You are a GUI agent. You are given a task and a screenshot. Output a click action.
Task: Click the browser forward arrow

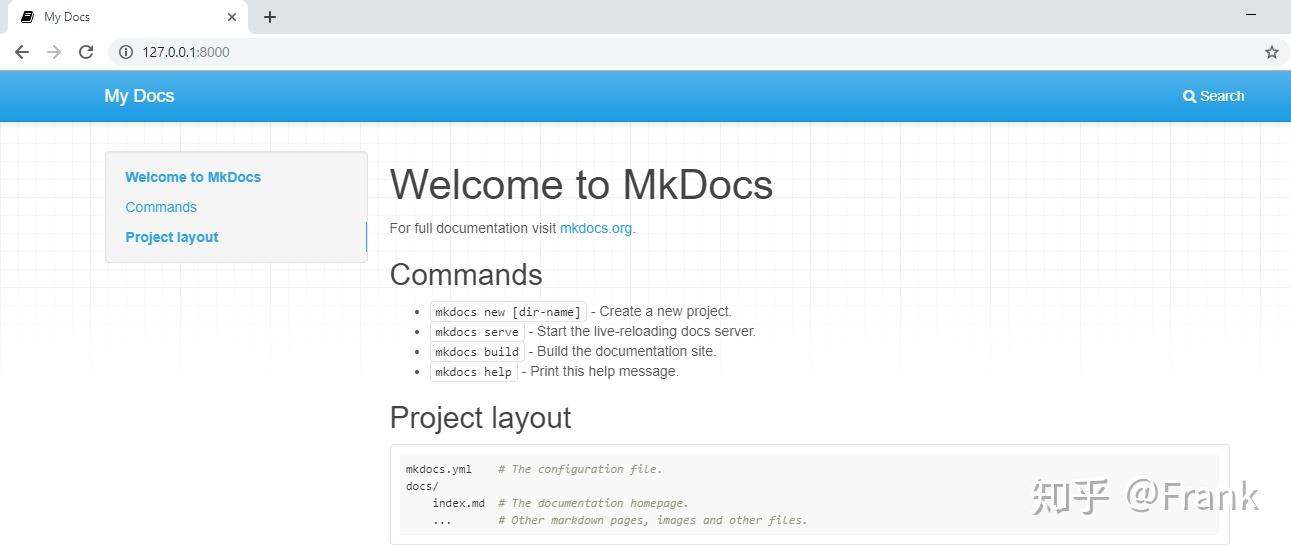click(x=54, y=52)
